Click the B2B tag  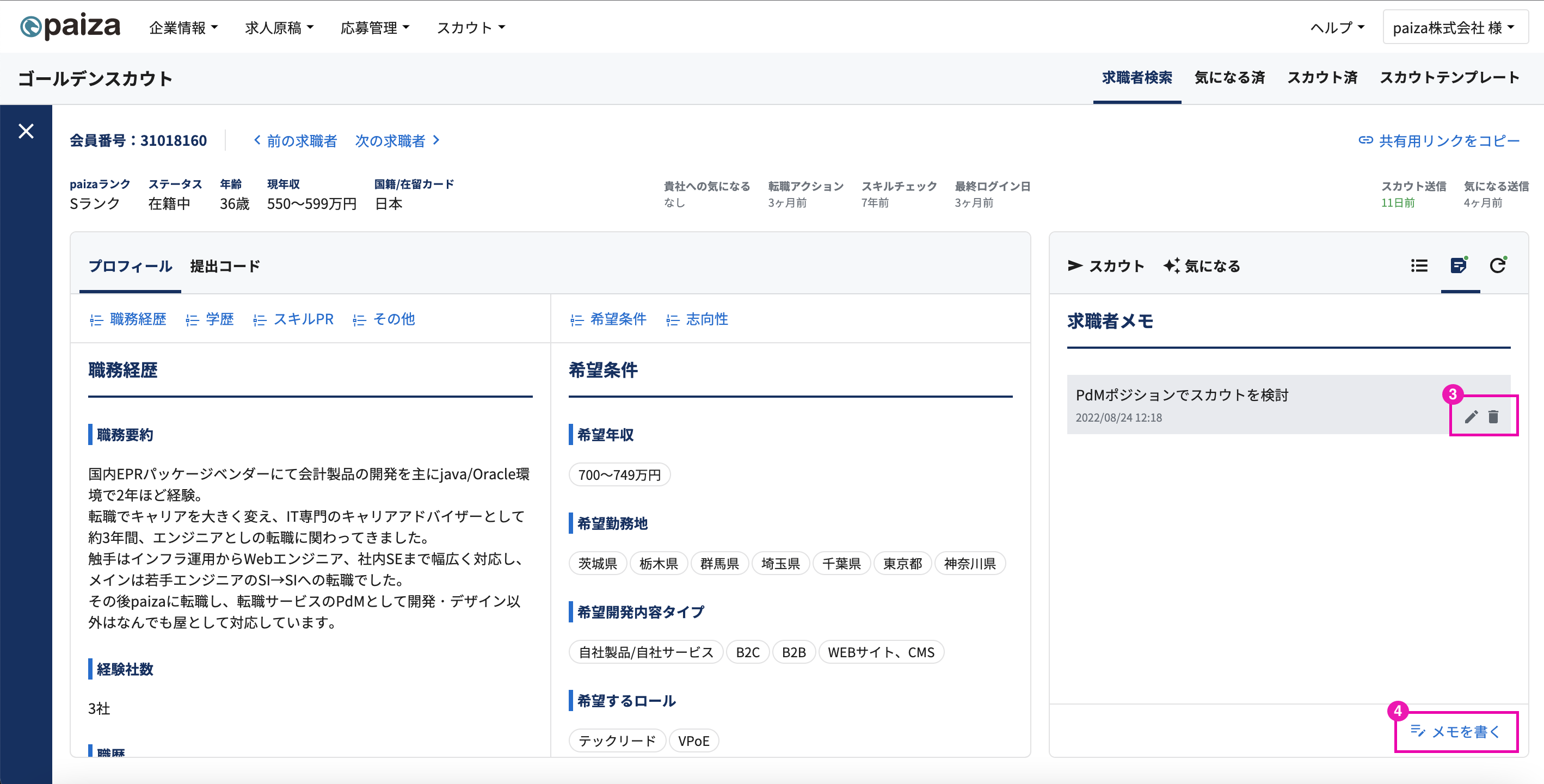click(x=793, y=652)
